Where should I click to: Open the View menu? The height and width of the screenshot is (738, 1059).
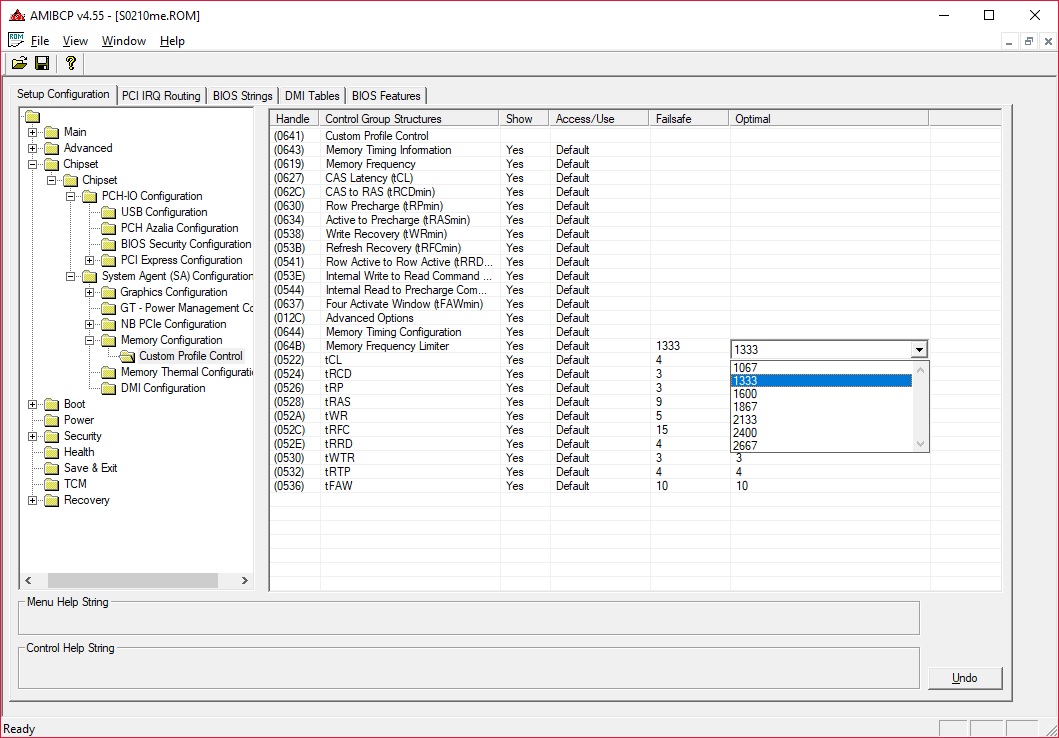[x=75, y=41]
